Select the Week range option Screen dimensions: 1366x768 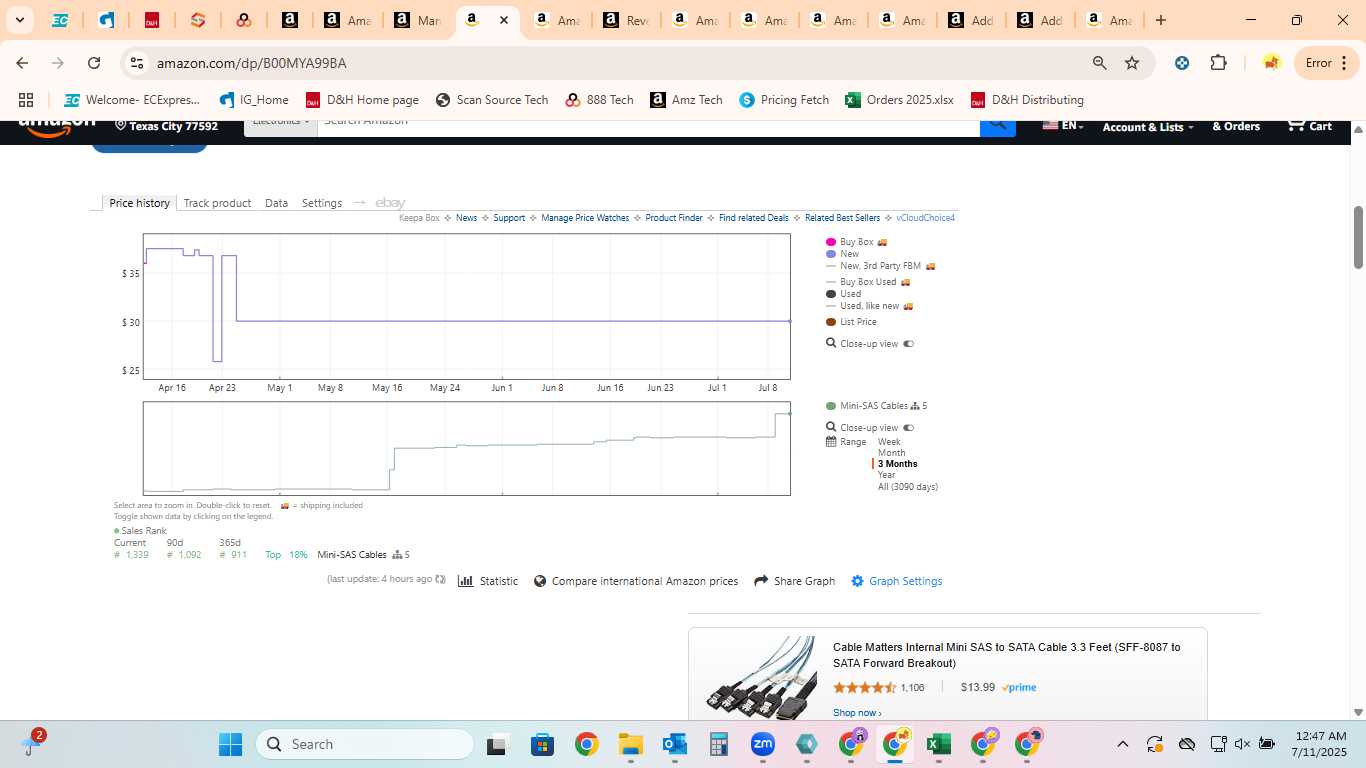click(889, 442)
